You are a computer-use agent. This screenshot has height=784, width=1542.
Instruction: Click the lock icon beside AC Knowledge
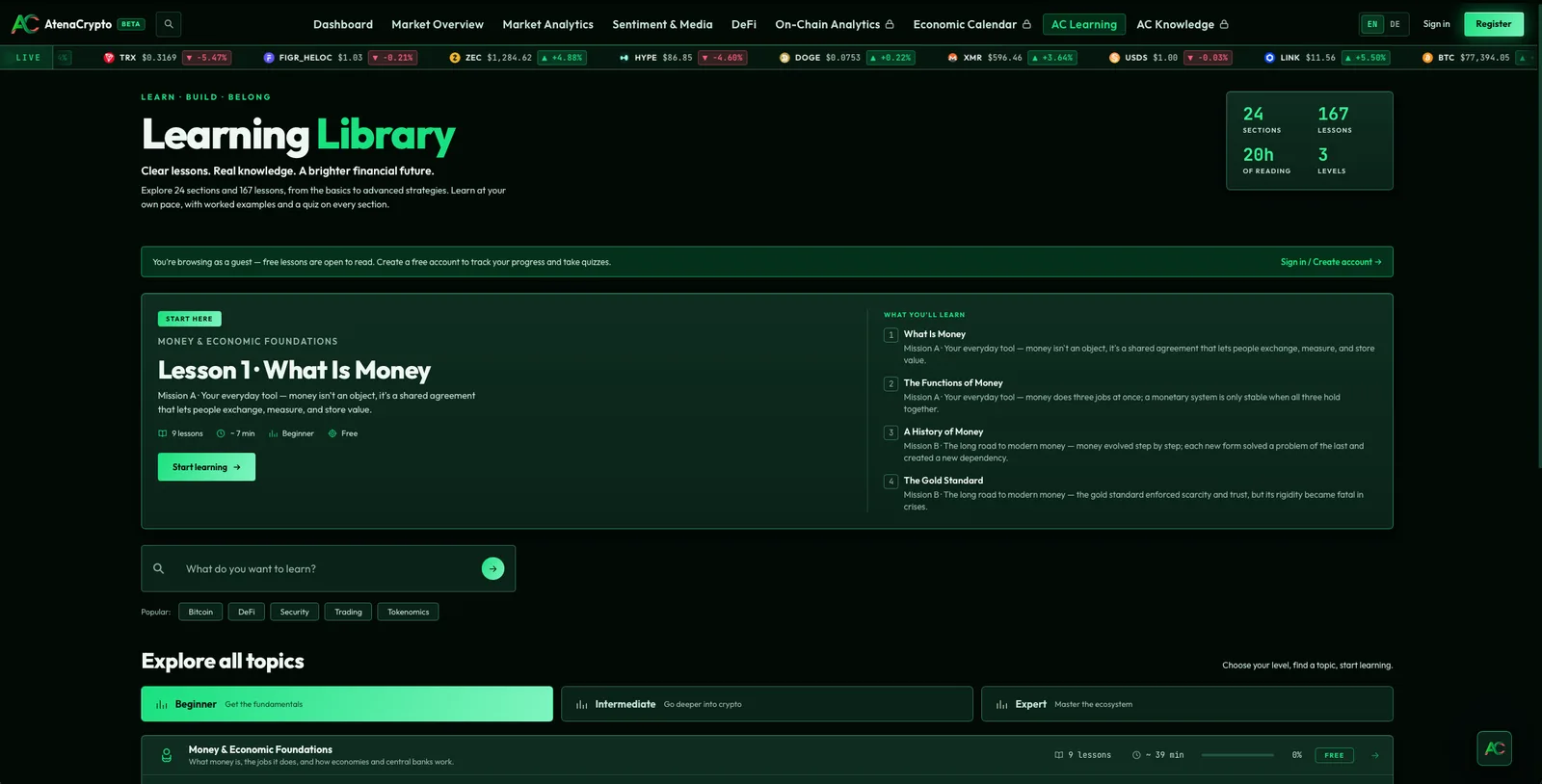[x=1224, y=24]
